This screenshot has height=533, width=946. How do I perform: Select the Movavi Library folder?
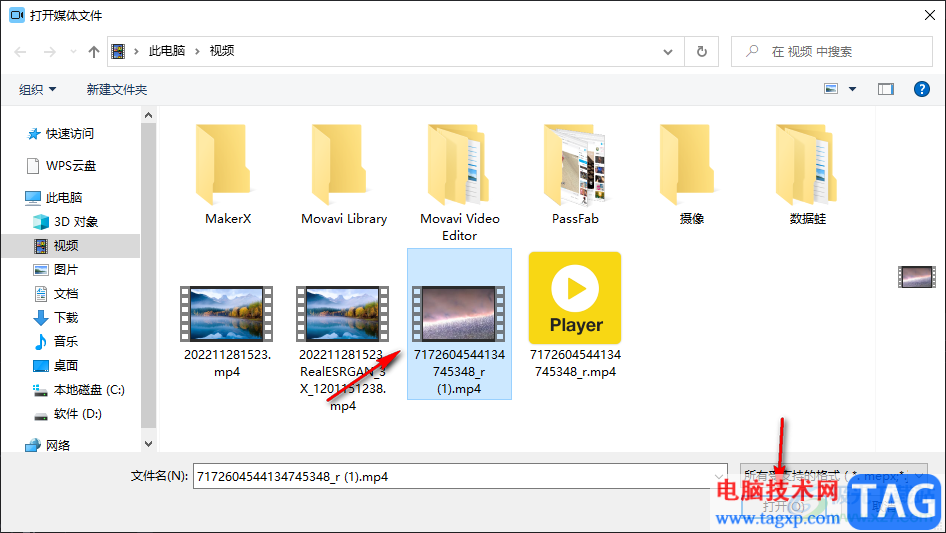(x=344, y=174)
